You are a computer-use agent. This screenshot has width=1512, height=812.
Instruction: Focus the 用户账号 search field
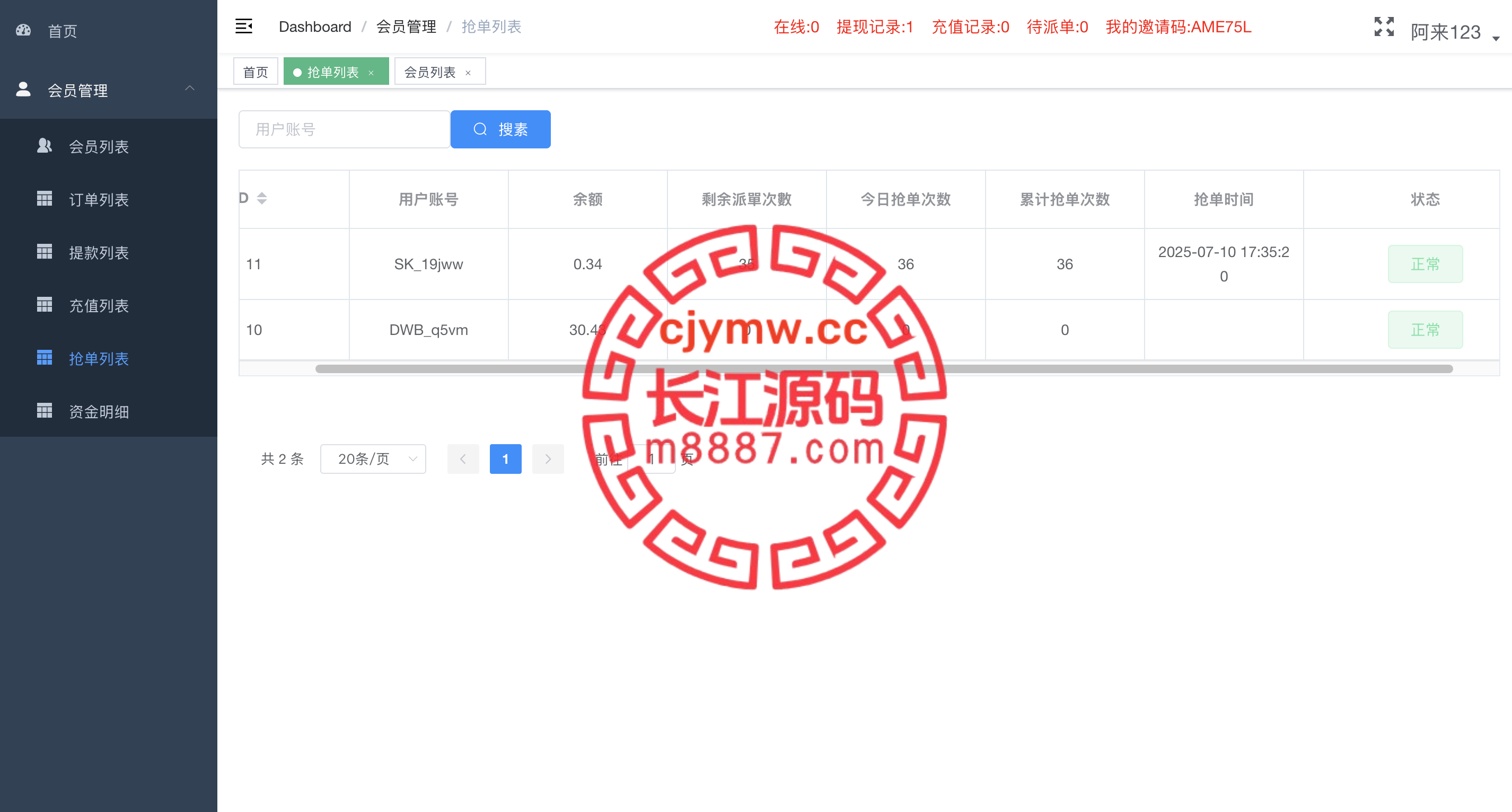point(344,129)
